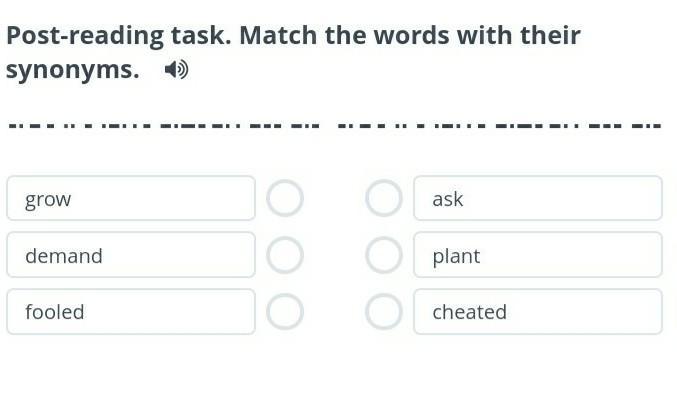Select the connector circle beside ask
The height and width of the screenshot is (396, 677).
point(384,198)
